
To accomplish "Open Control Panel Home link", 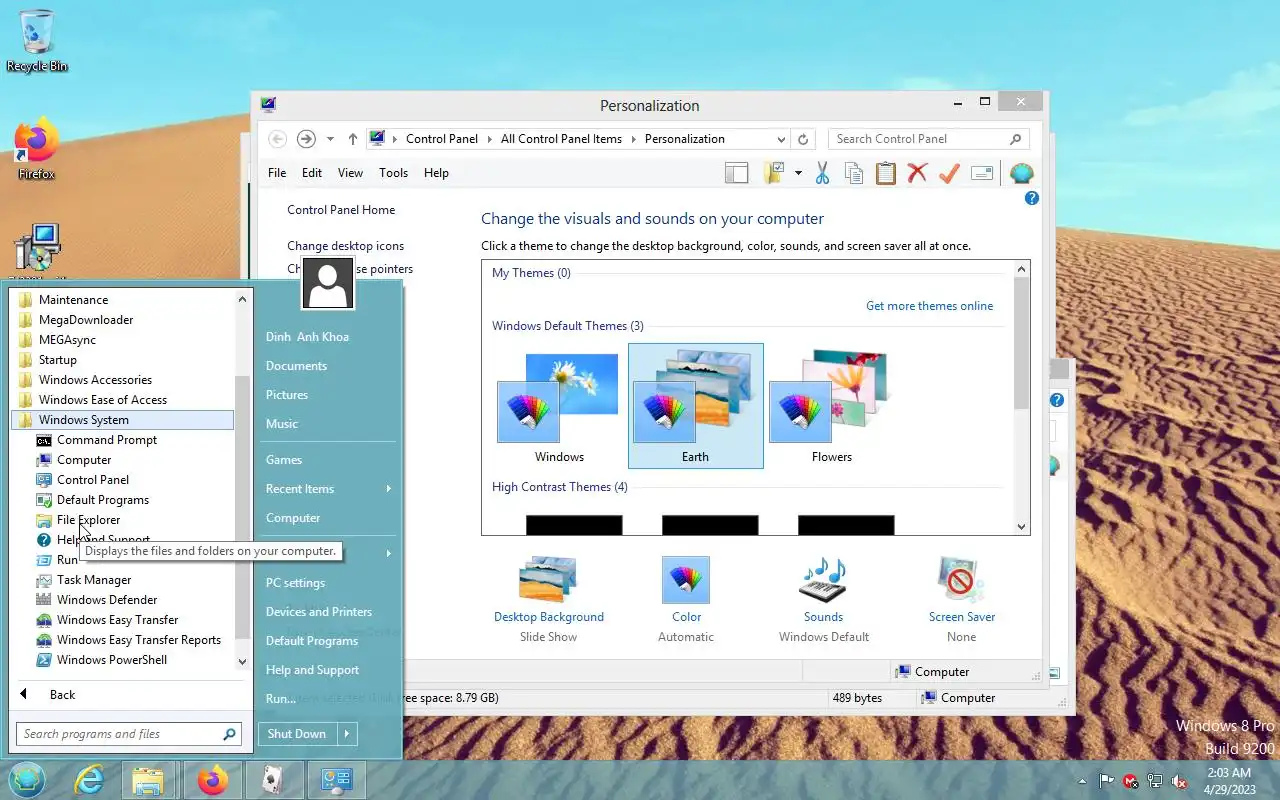I will (x=341, y=210).
